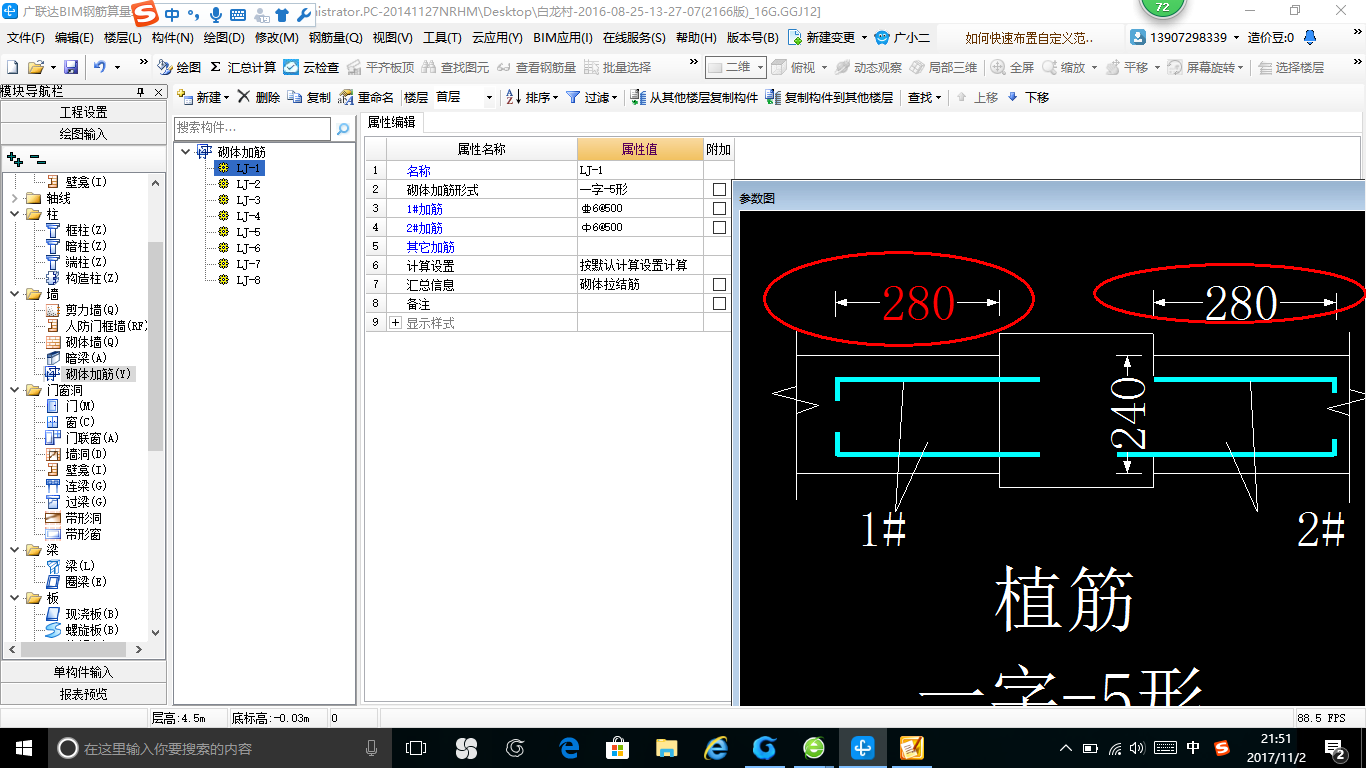Open the 钢筋量(Q) menu
This screenshot has width=1366, height=768.
point(335,38)
